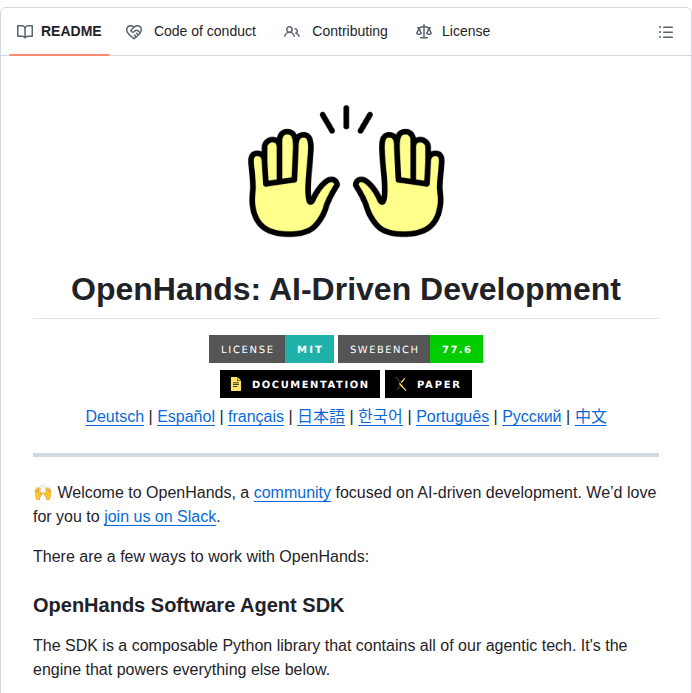Follow the community link
The image size is (692, 693).
click(292, 492)
